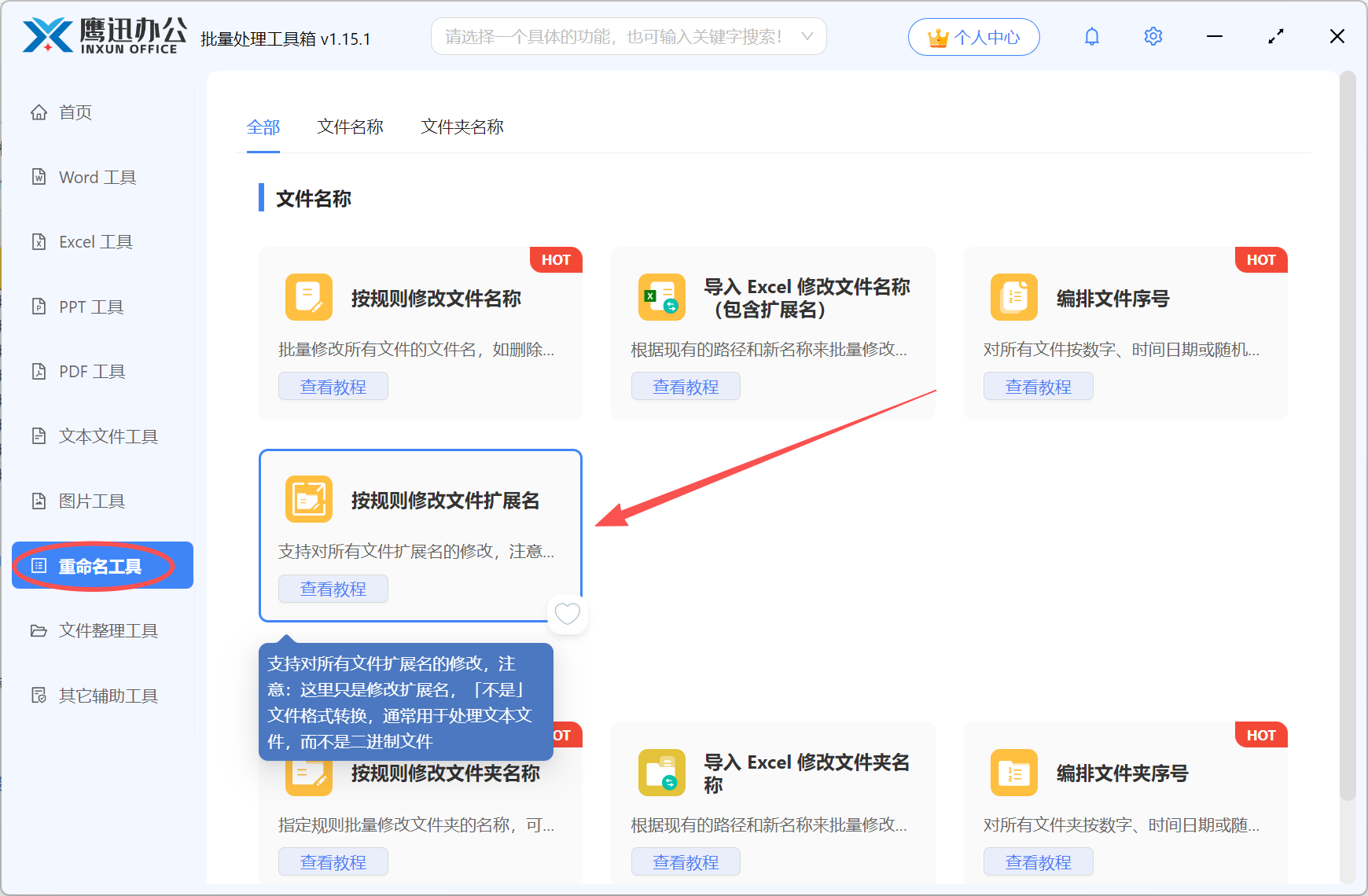Click the 编排文件夹序号 card icon
Screen dimensions: 1368x896
(x=1014, y=773)
